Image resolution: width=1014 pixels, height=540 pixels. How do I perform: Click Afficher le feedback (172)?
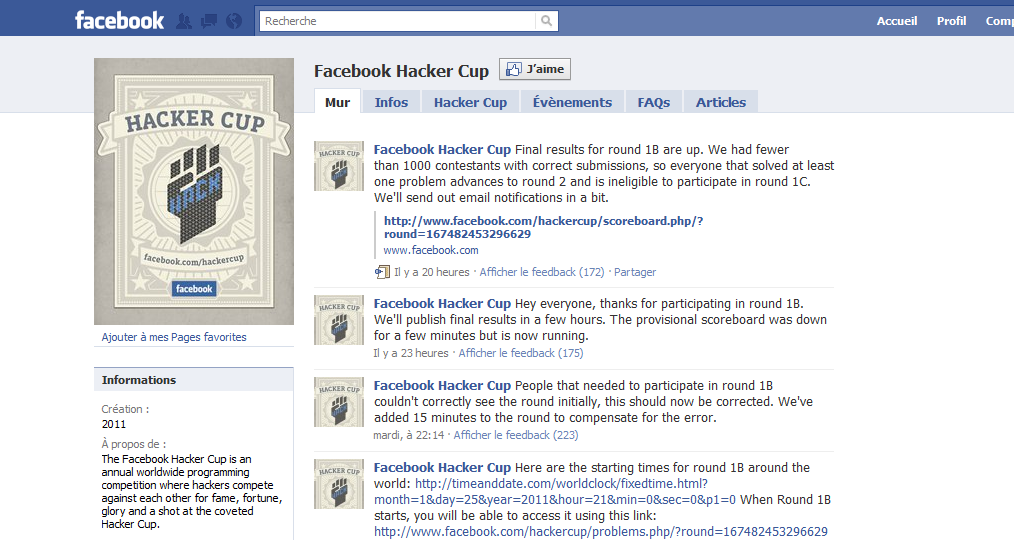pos(542,272)
